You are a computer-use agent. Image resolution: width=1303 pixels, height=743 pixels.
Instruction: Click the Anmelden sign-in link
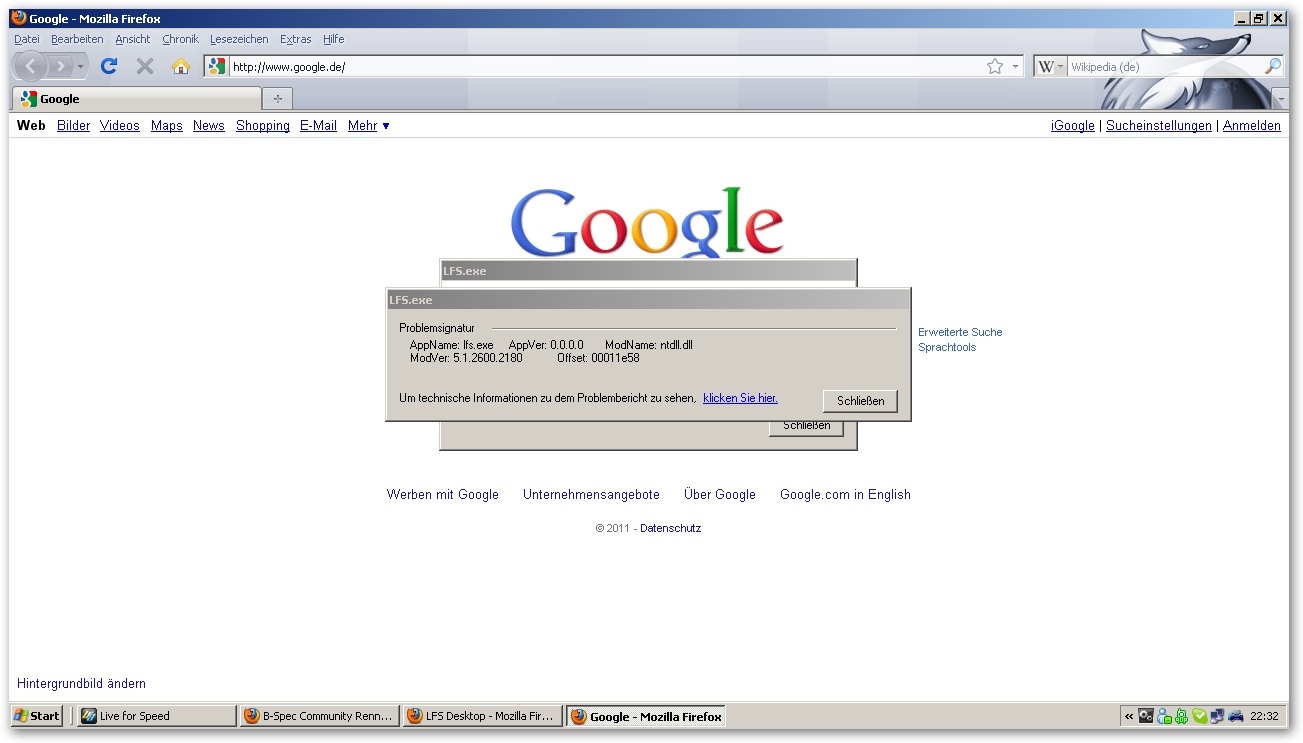(x=1252, y=126)
